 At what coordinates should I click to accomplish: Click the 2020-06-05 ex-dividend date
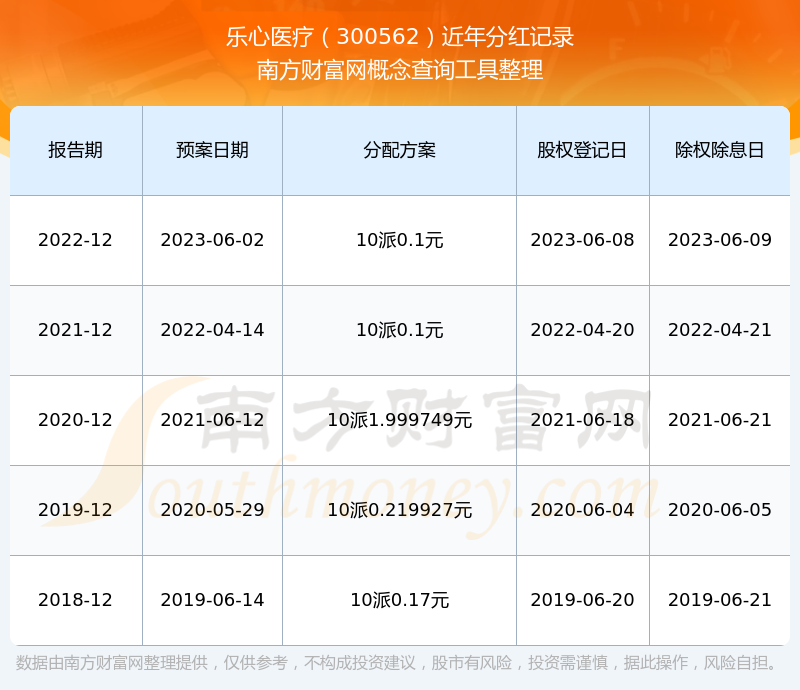click(719, 509)
